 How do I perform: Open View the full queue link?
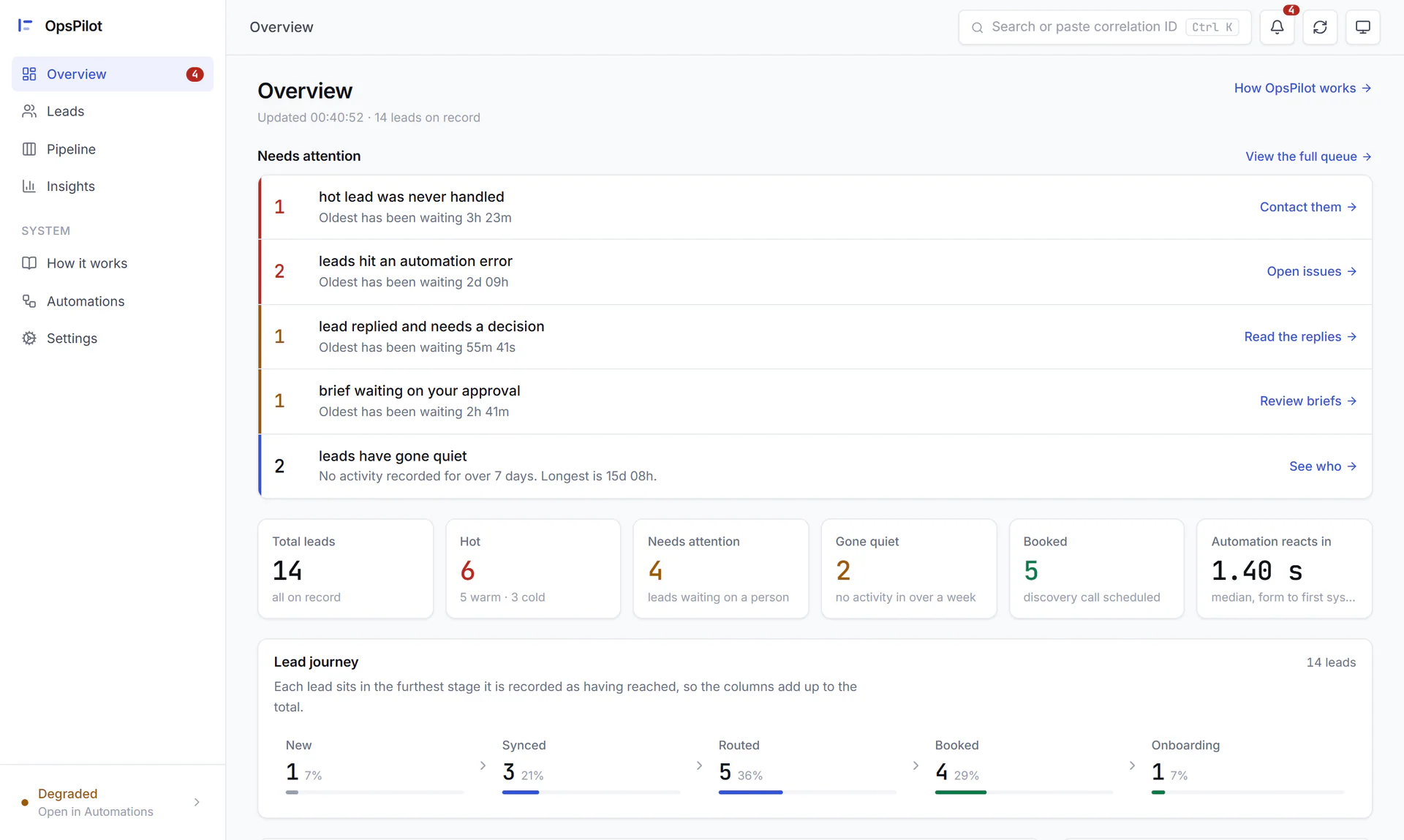pos(1308,156)
